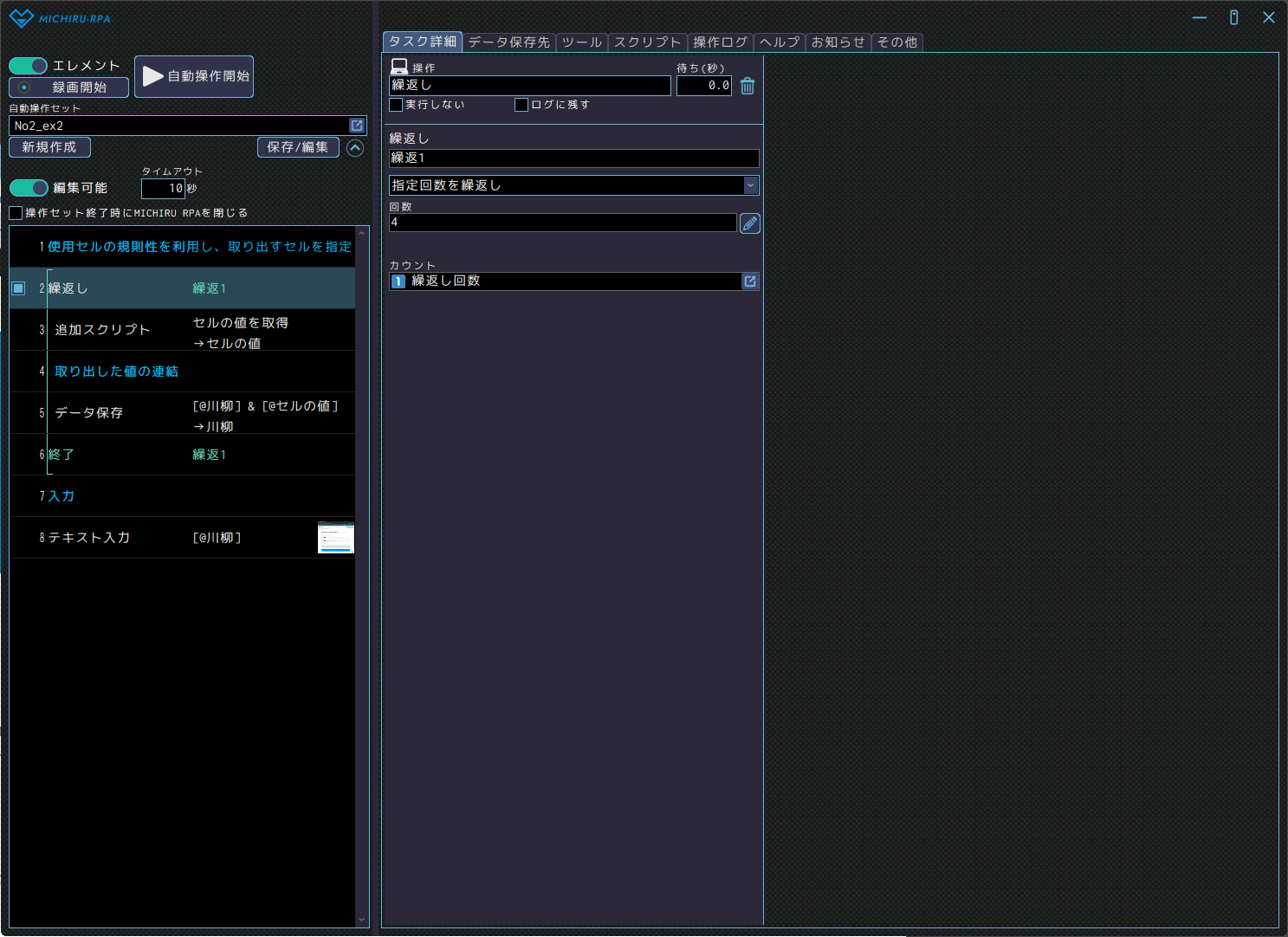Open the 自動操作セット No2_ex2 link icon

pyautogui.click(x=357, y=126)
